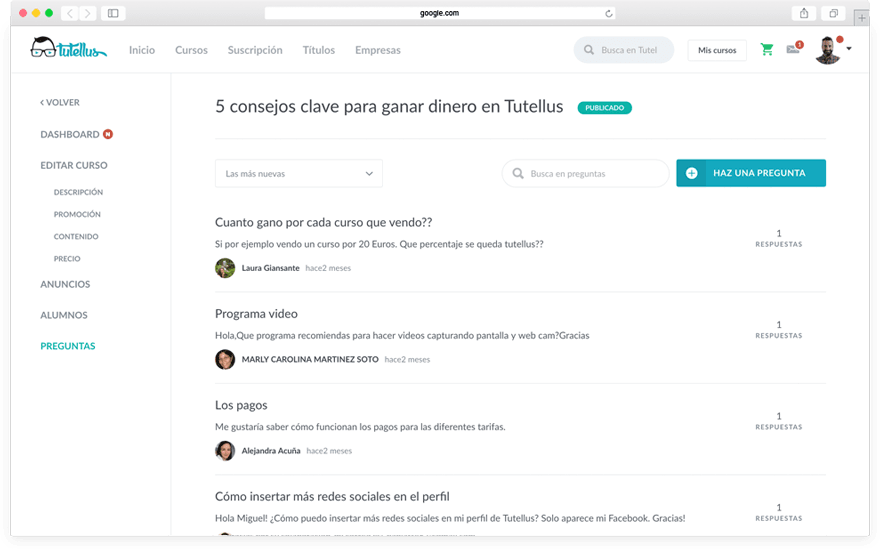Open Cómo insertar más redes sociales question
The height and width of the screenshot is (549, 880).
pos(332,497)
